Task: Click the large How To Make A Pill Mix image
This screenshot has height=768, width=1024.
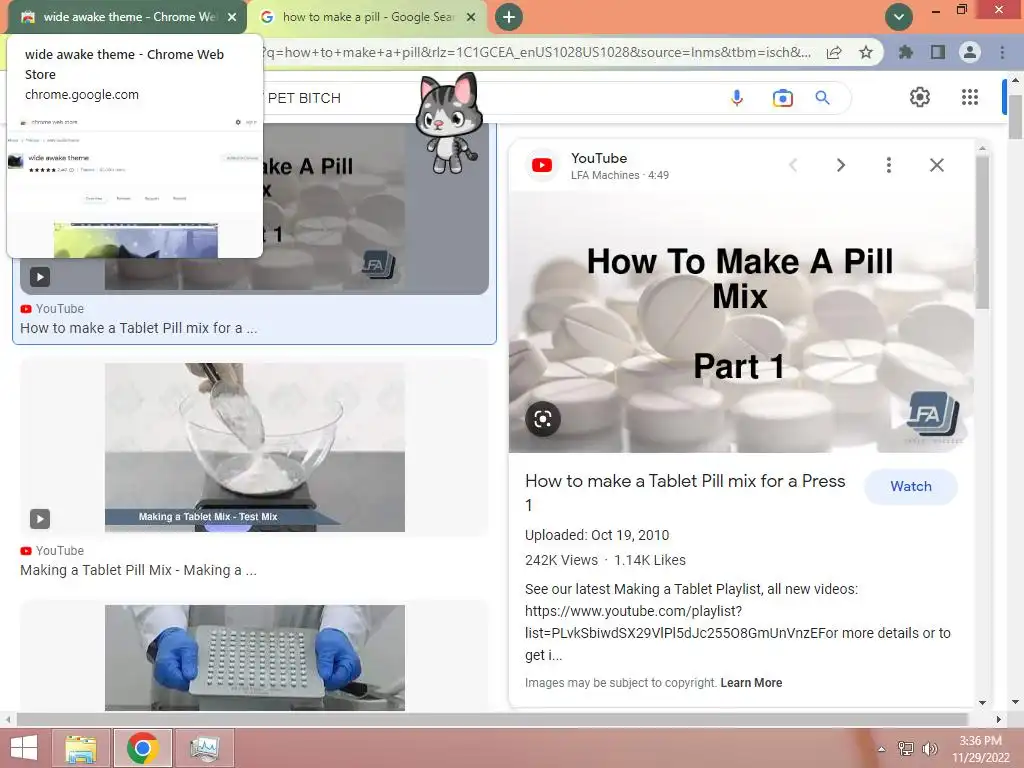Action: pyautogui.click(x=741, y=322)
